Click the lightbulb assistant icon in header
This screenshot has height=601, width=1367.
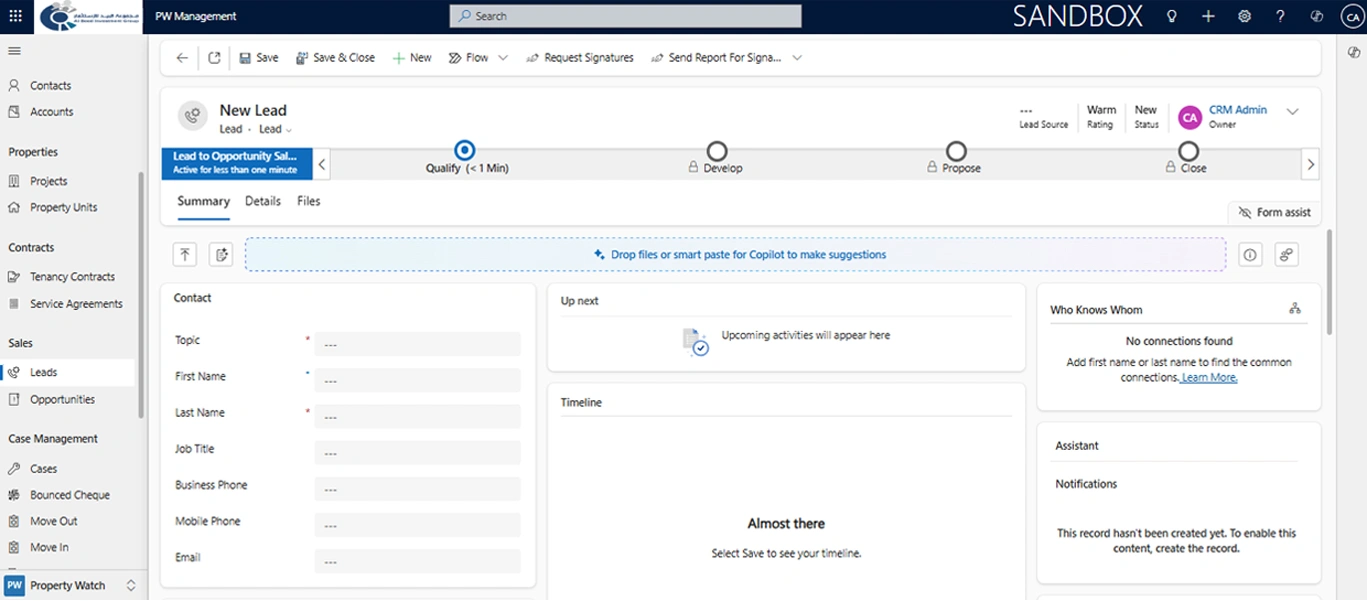[1172, 16]
